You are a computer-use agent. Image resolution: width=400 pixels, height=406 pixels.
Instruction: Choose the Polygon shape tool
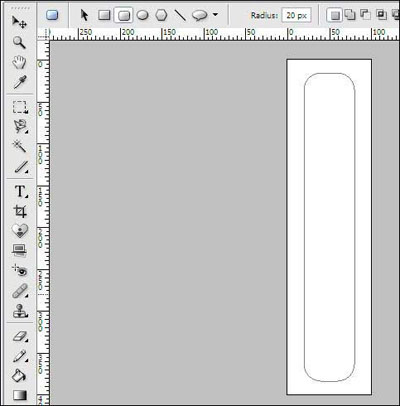coord(162,15)
